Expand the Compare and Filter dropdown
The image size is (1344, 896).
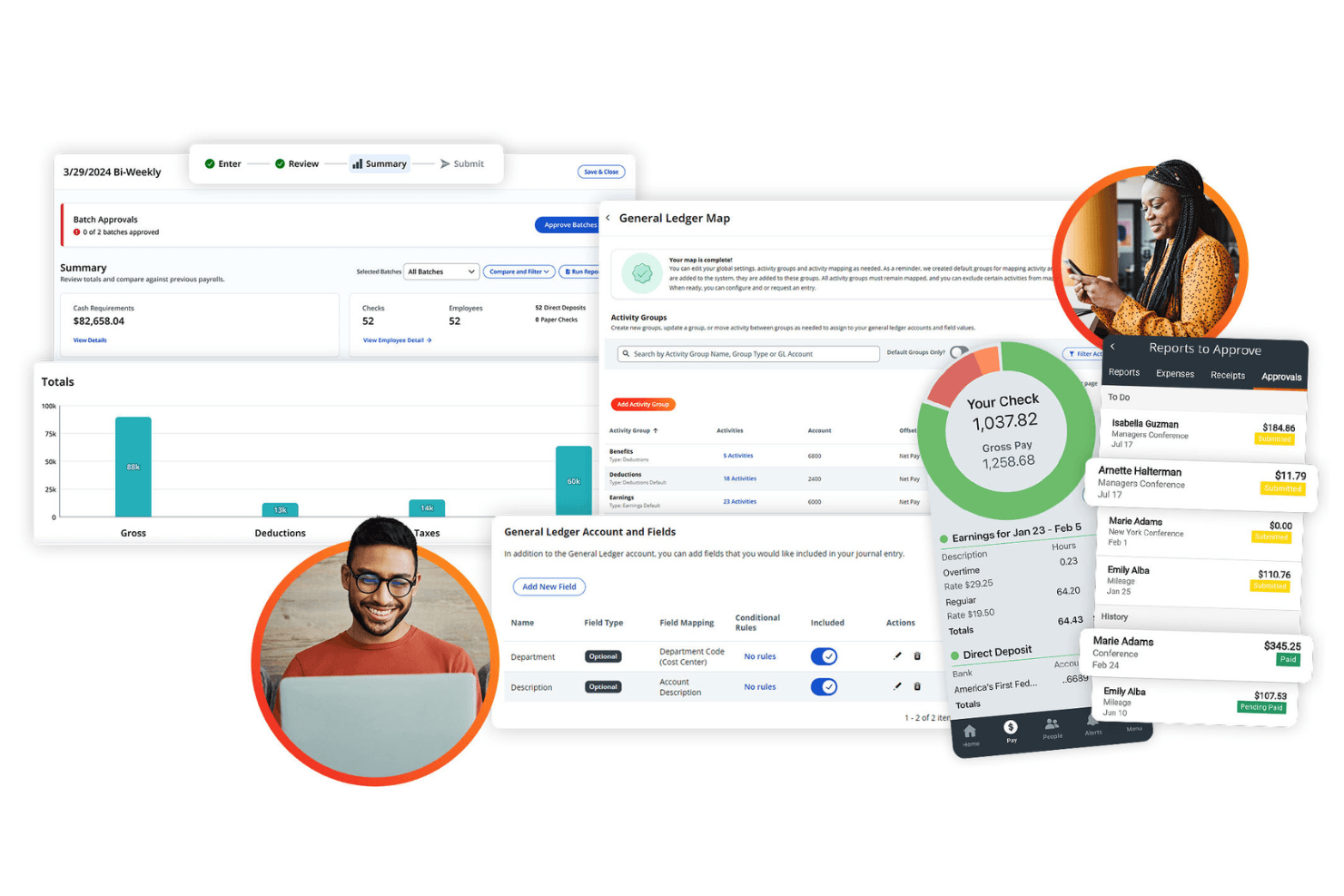(x=519, y=271)
